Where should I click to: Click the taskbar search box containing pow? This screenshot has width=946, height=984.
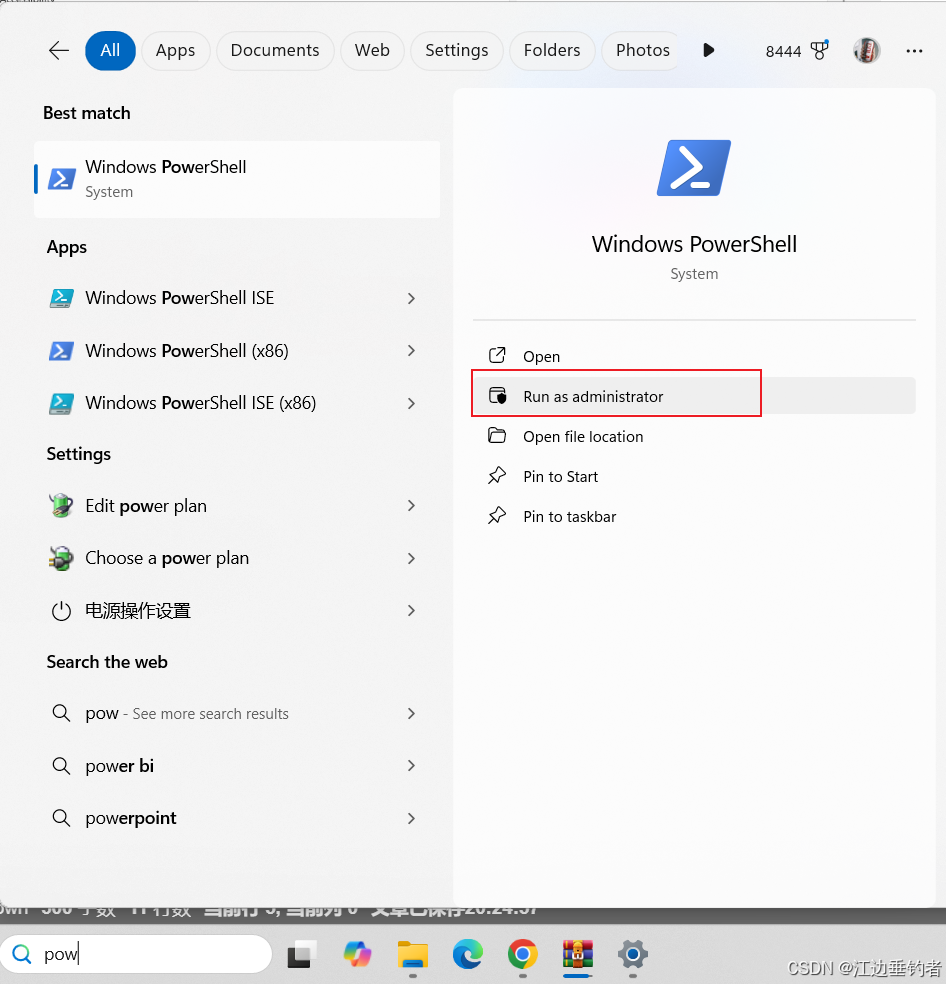[136, 954]
